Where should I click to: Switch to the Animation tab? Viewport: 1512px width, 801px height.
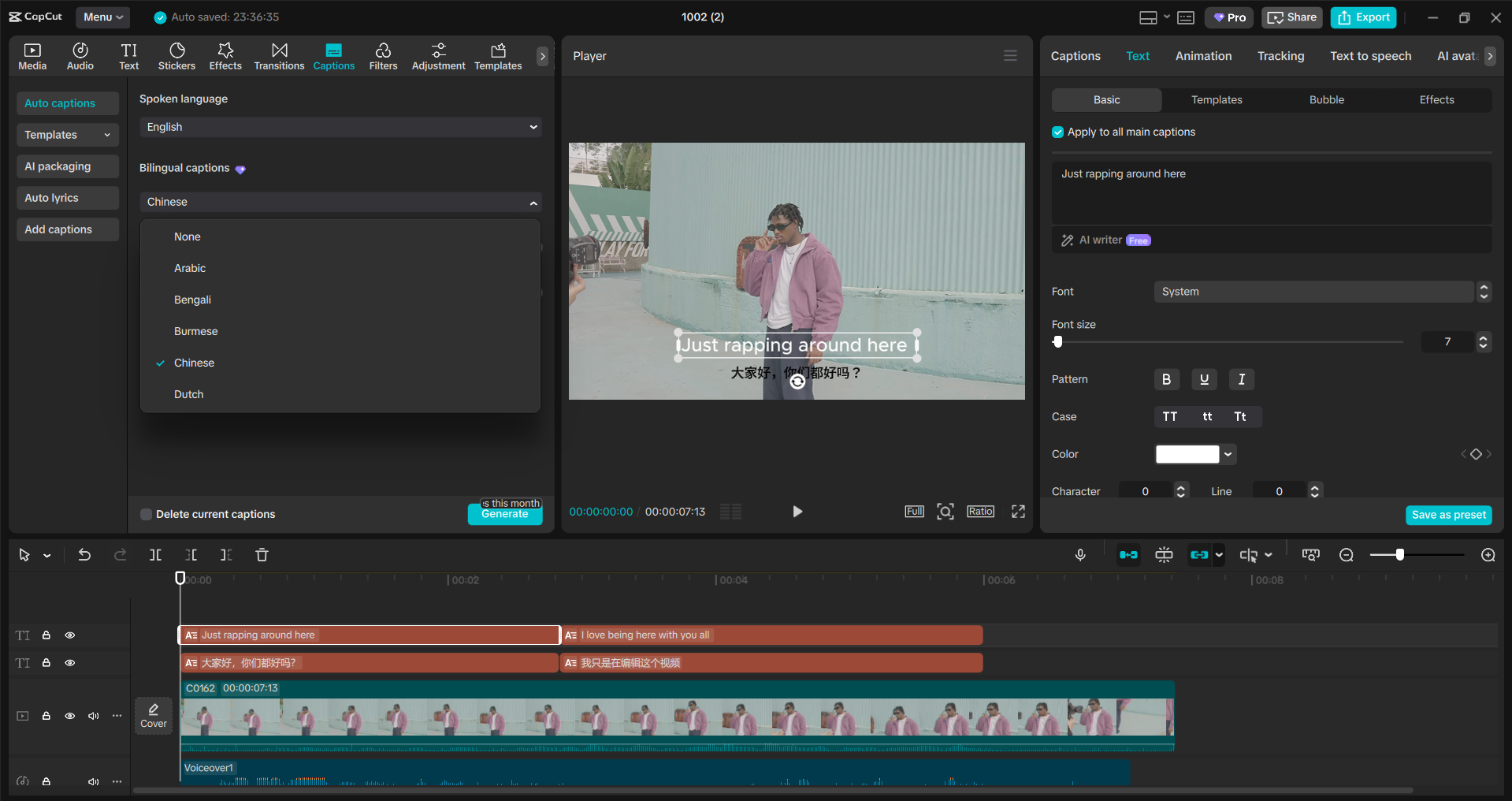(1202, 55)
